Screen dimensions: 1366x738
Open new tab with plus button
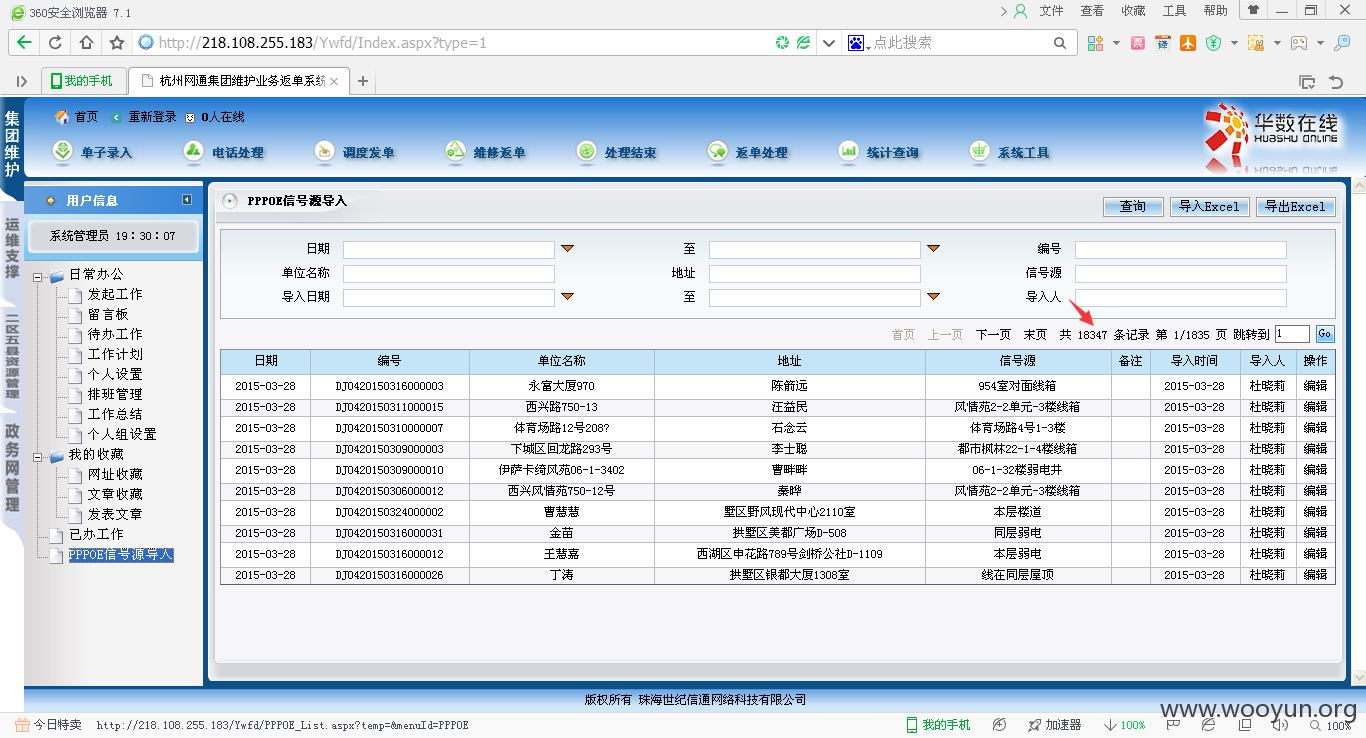363,81
